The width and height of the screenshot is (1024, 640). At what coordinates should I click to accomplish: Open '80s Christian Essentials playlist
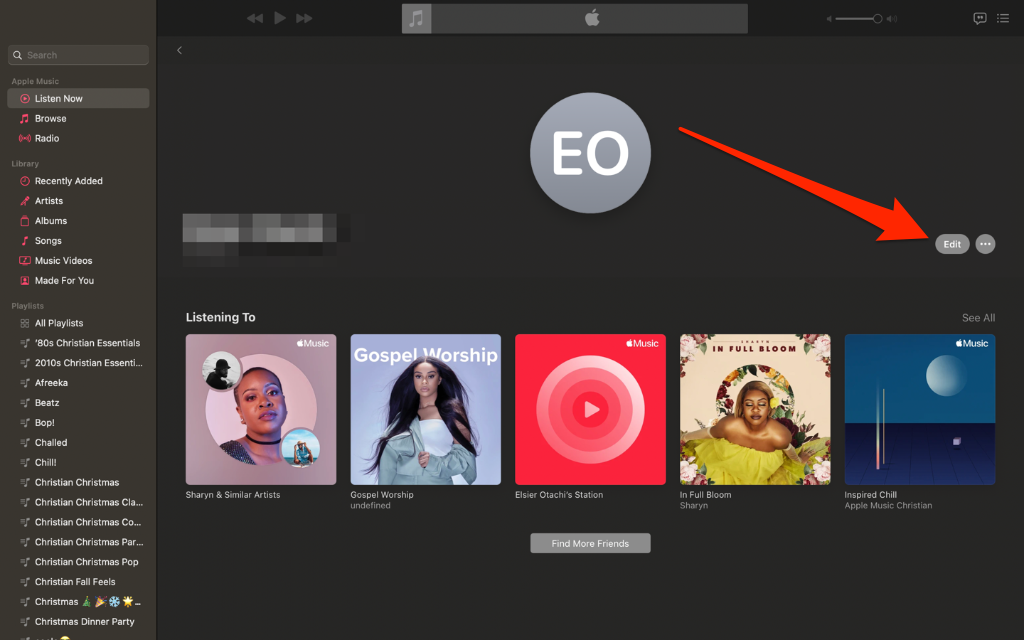pos(78,343)
